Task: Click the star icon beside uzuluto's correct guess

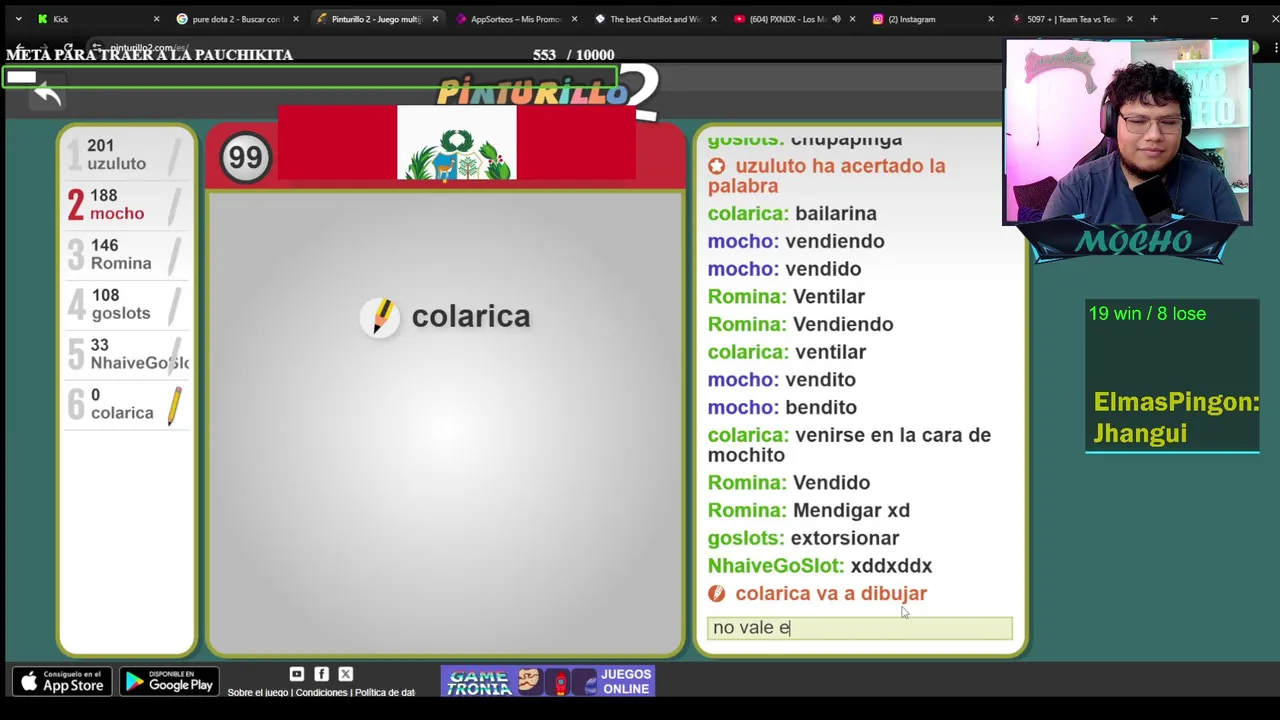Action: (716, 167)
